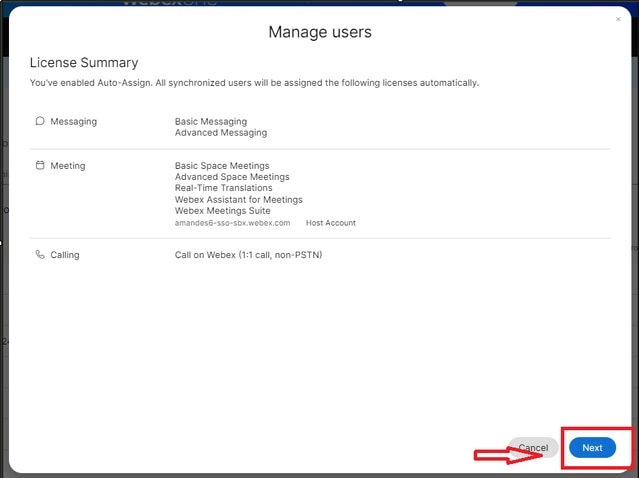Close the Manage users dialog
Screen dimensions: 639x478
click(x=618, y=19)
